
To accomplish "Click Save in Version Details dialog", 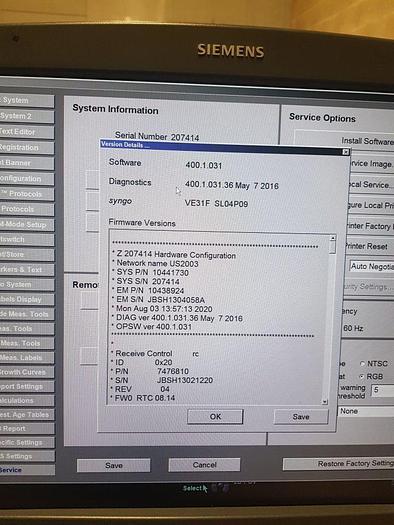I will (x=301, y=417).
